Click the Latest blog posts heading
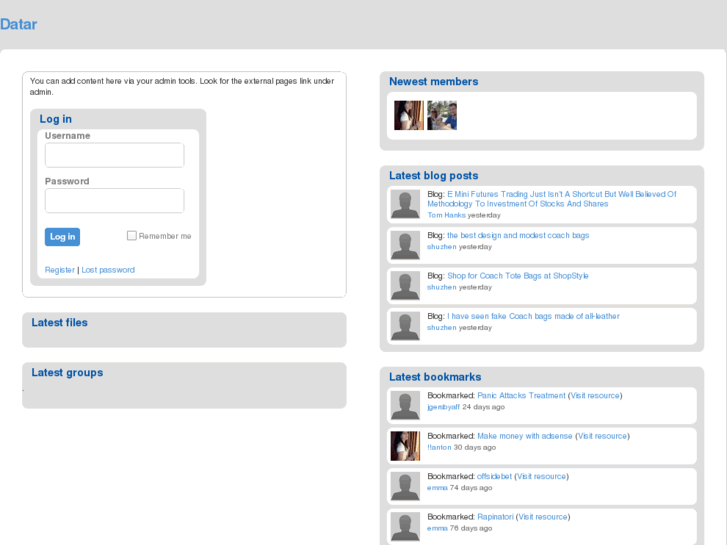The height and width of the screenshot is (545, 727). [434, 175]
